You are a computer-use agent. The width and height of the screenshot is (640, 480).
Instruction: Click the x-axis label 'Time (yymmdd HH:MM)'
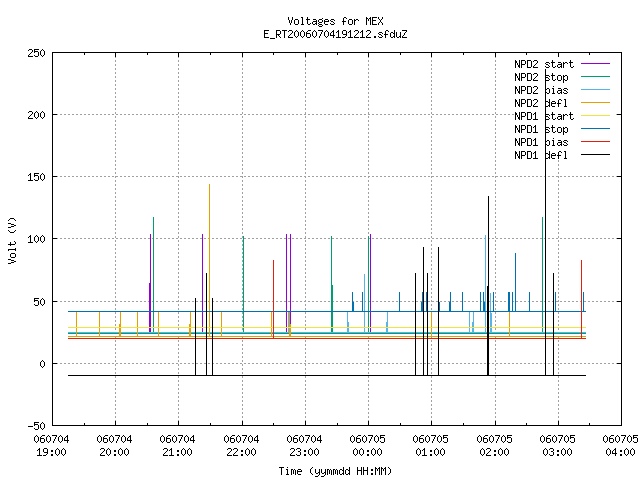pos(335,471)
